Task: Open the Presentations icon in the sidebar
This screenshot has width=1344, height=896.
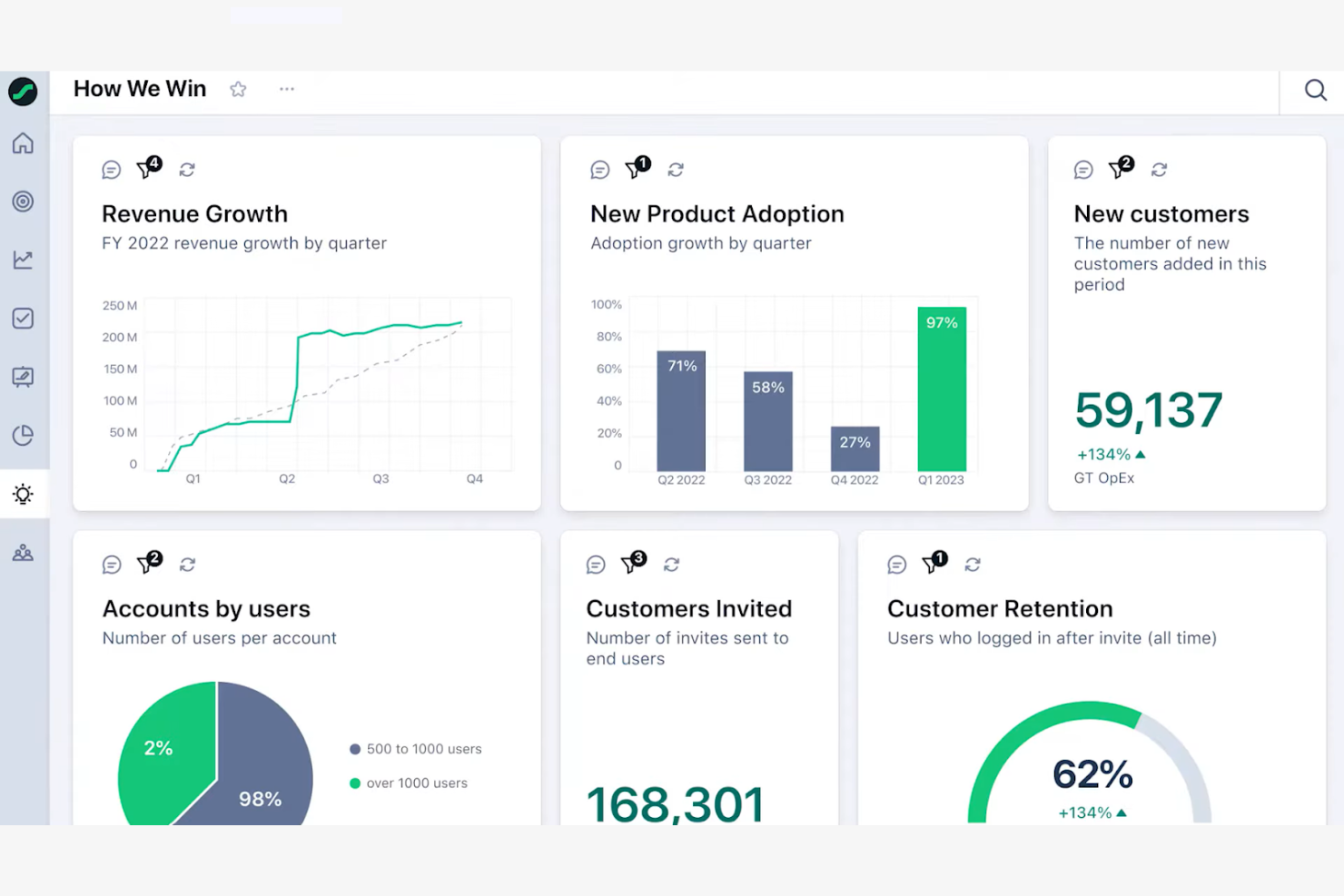Action: pos(24,377)
